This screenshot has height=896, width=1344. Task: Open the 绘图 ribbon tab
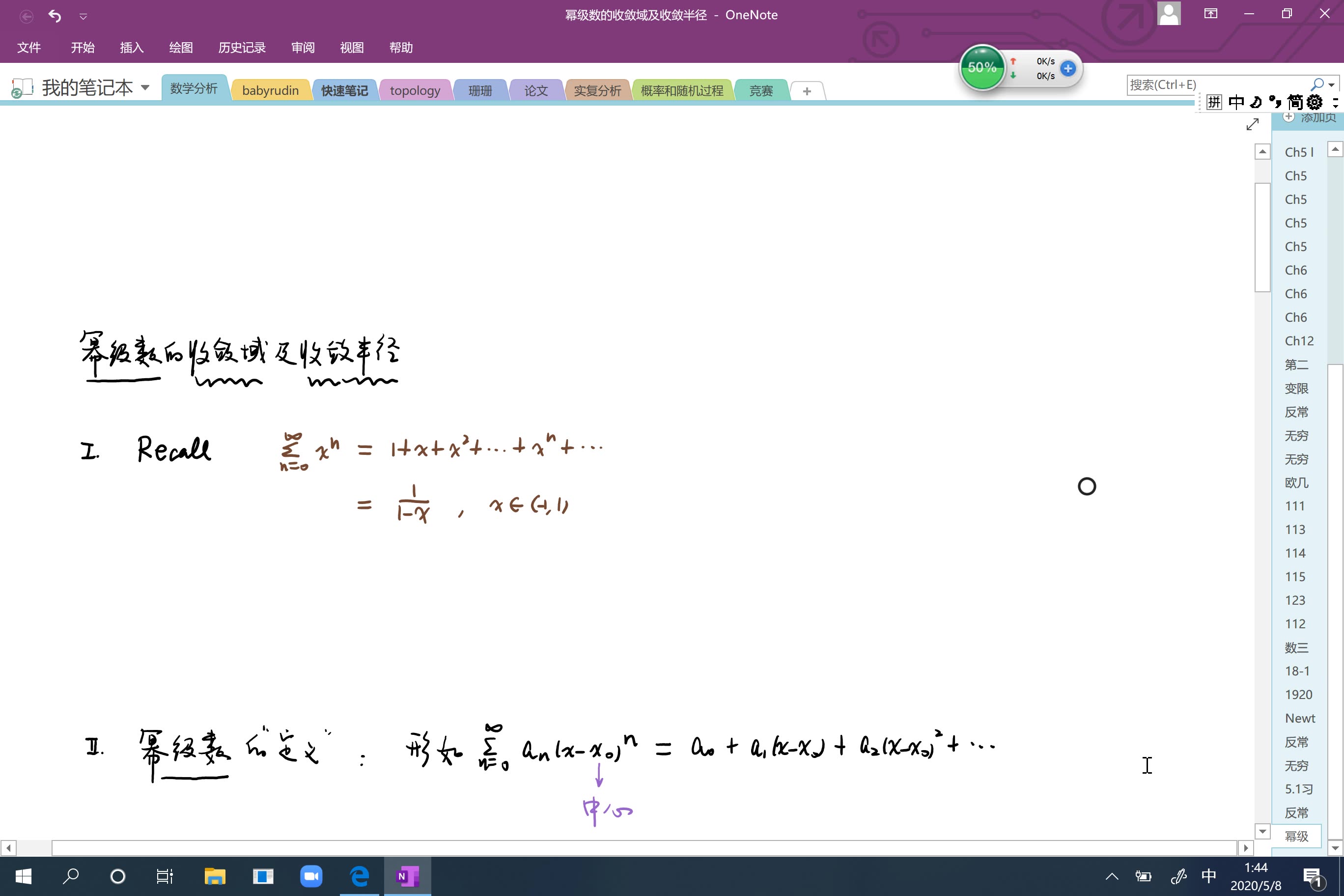[181, 48]
